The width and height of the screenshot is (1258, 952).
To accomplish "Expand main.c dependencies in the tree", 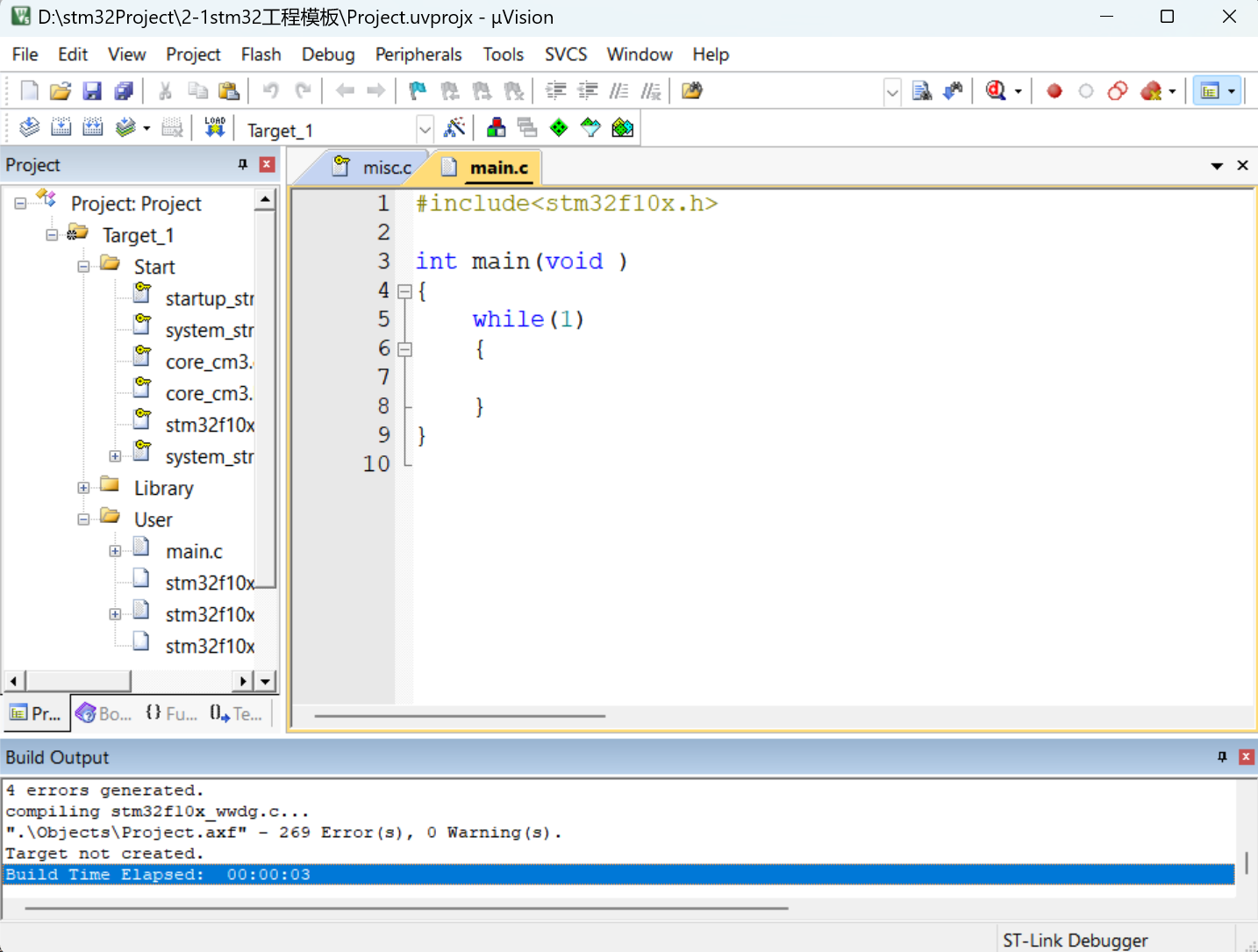I will [x=115, y=551].
